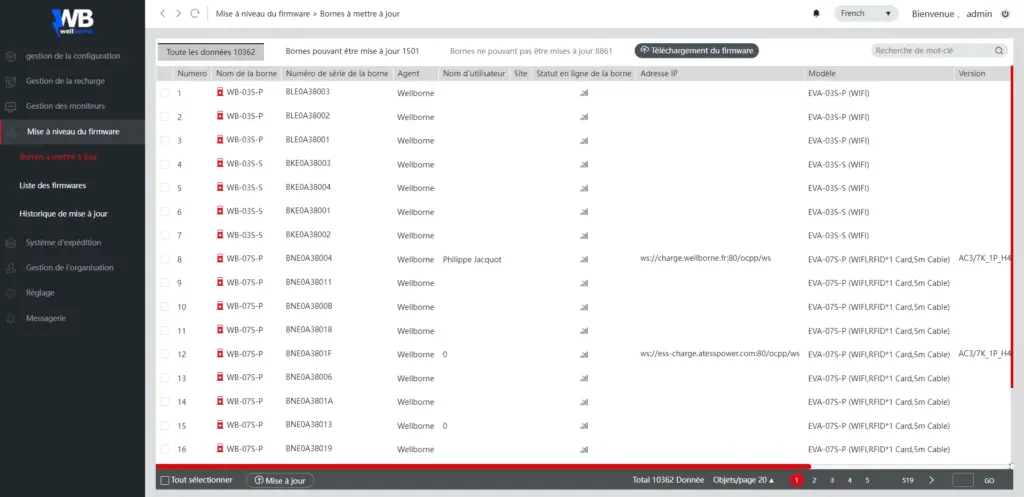
Task: Click the back navigation arrow
Action: point(163,14)
